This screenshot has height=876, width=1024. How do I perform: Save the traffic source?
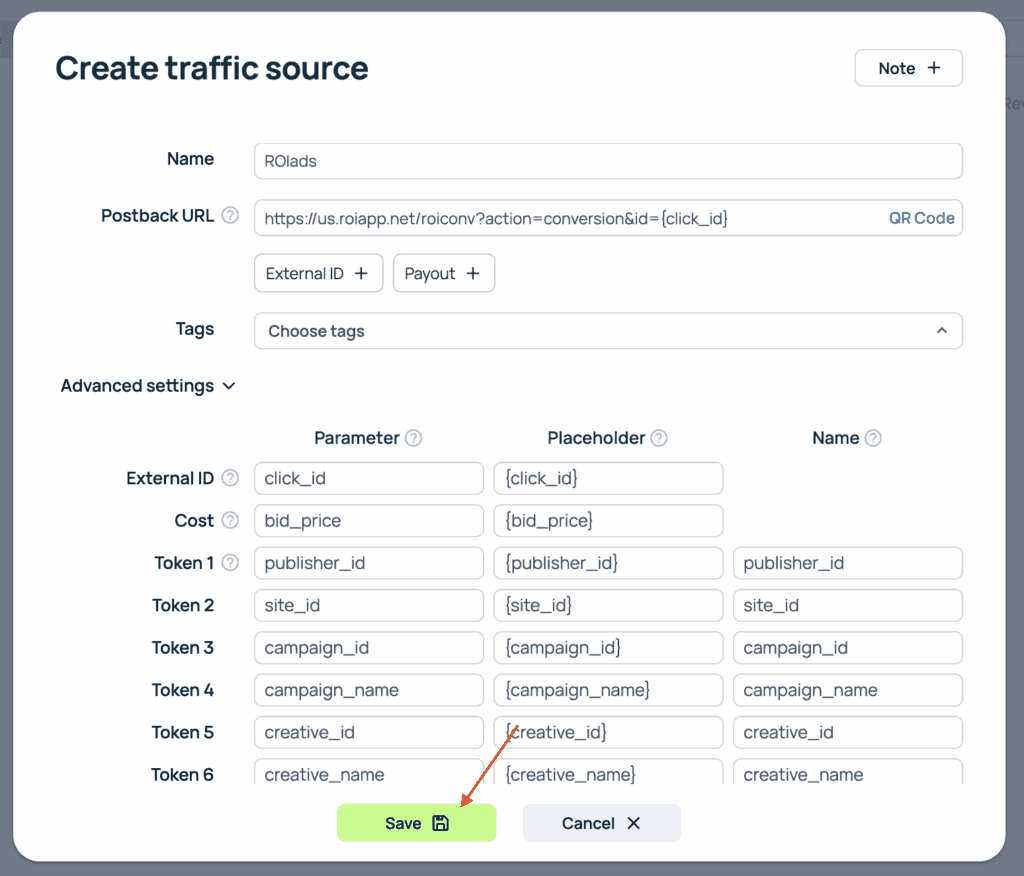click(416, 823)
